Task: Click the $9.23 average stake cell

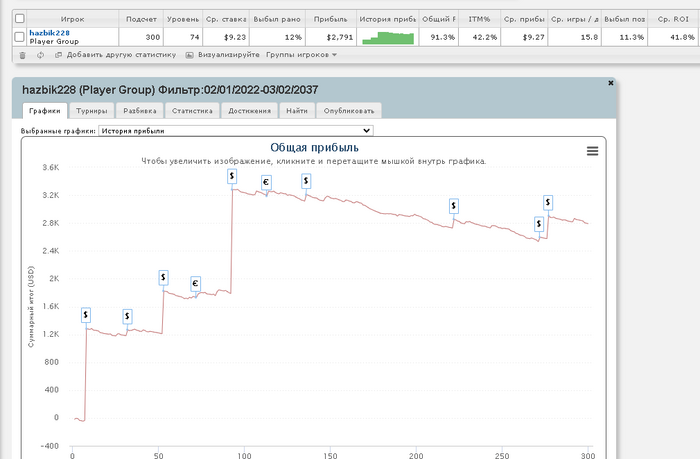Action: point(226,37)
